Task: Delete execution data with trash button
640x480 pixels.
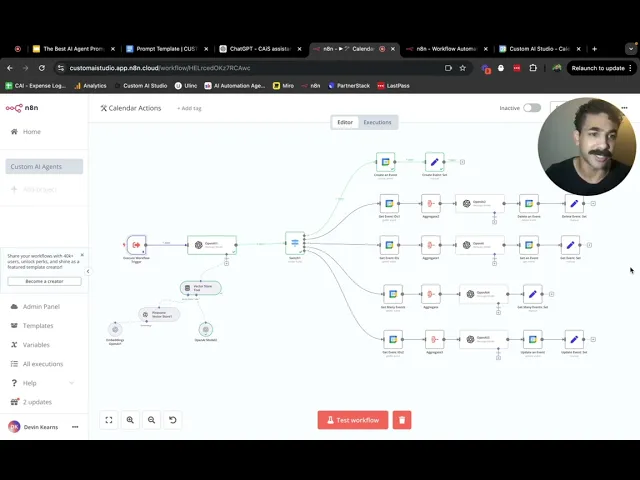Action: (x=402, y=420)
